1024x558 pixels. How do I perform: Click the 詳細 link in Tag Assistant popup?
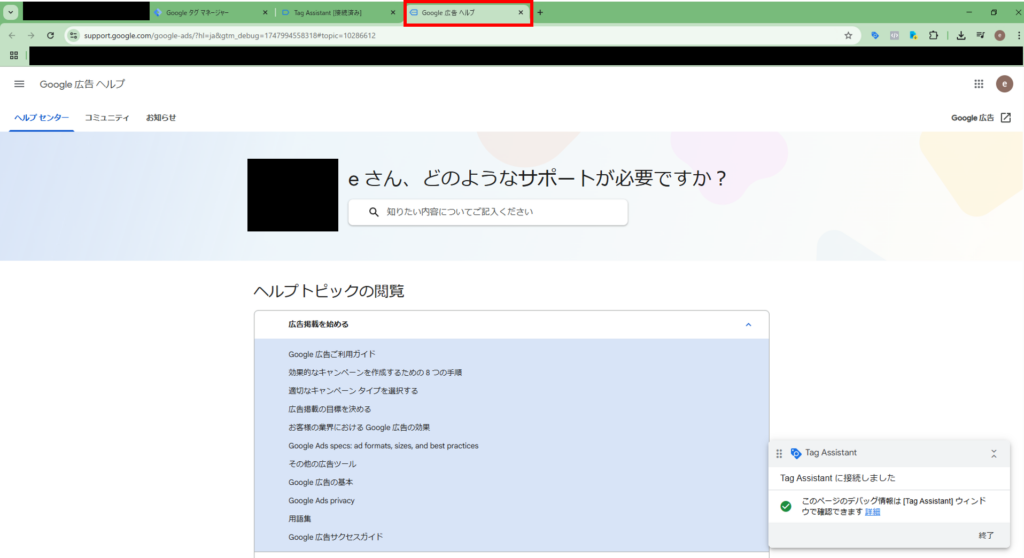click(x=872, y=512)
